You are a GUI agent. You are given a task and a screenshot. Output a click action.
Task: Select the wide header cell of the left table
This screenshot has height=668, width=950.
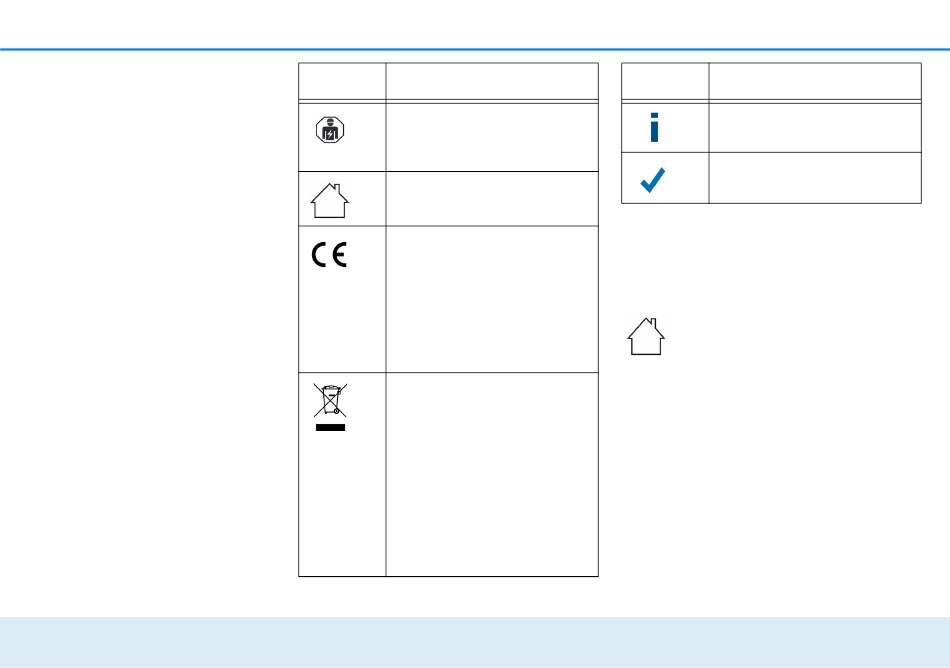(x=492, y=81)
